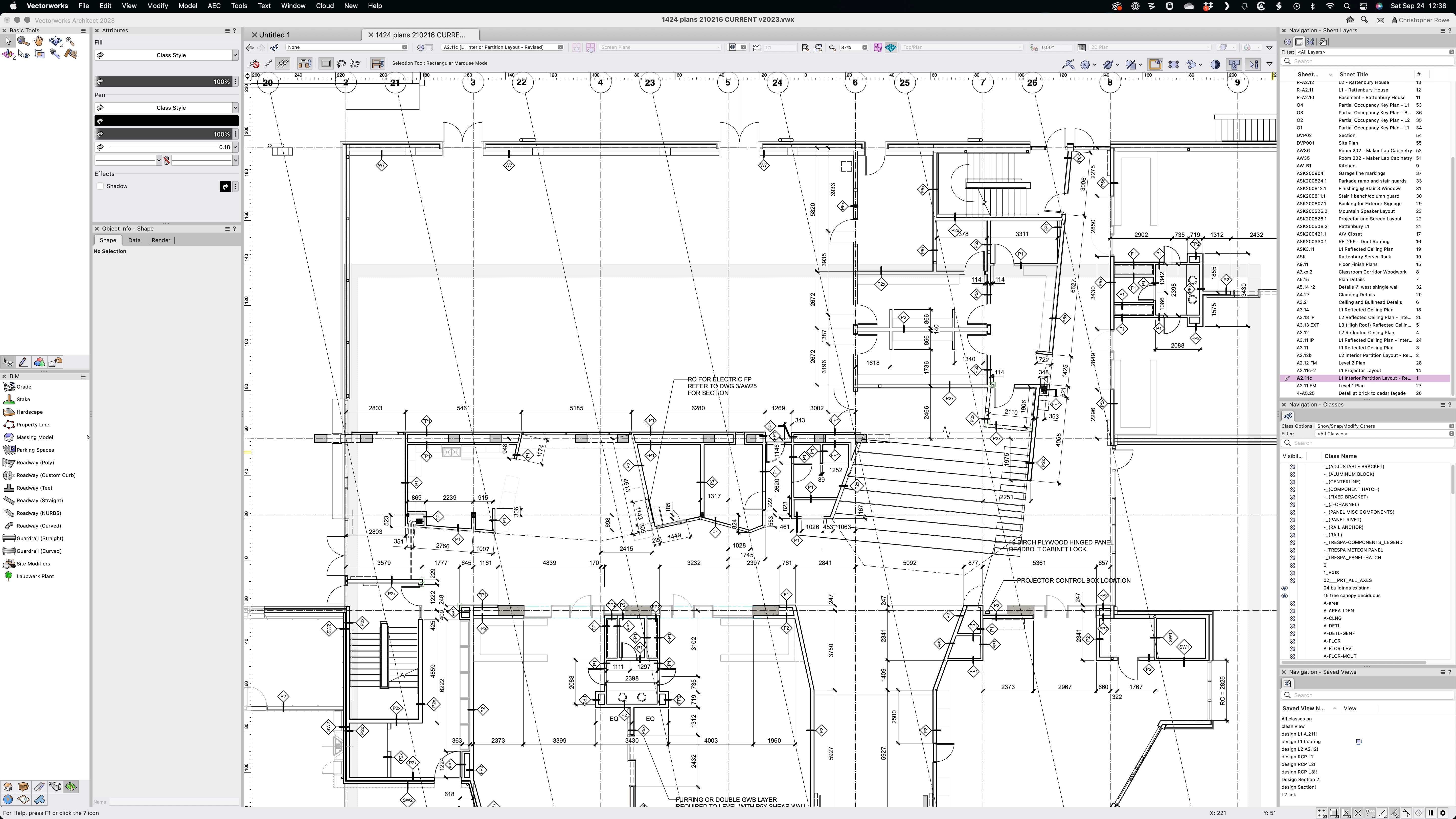Open the active sheet layer A2.11c dropdown
This screenshot has height=819, width=1456.
[502, 47]
